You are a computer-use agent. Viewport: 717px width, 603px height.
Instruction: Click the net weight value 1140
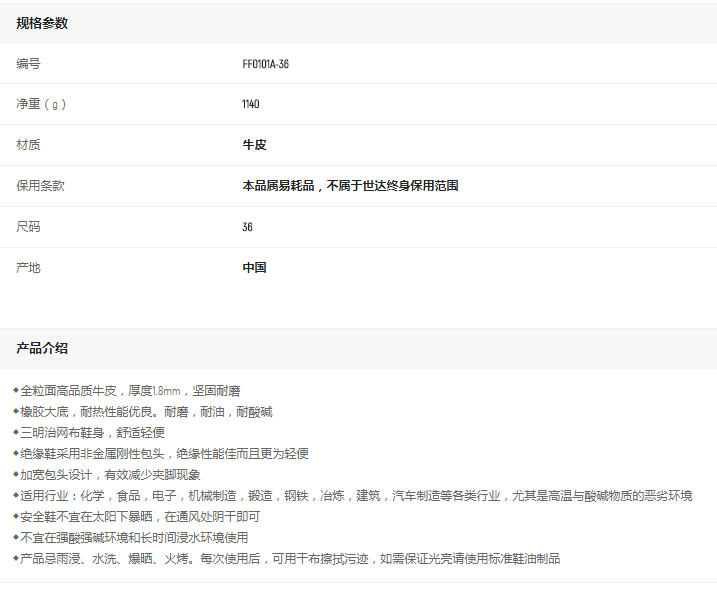coord(250,104)
